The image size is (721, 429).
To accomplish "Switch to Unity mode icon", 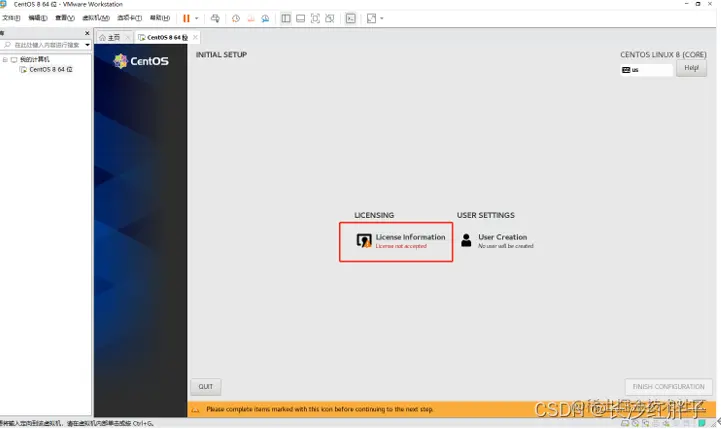I will tap(330, 18).
